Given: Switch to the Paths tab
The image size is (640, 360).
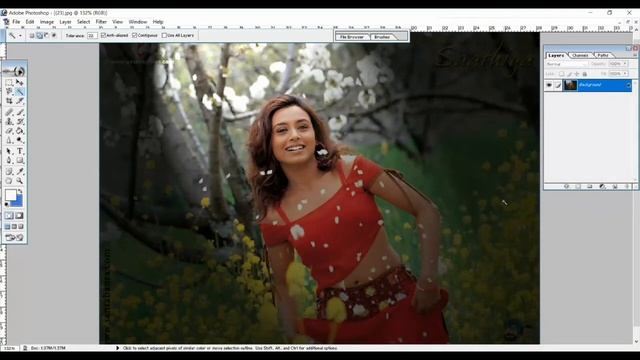Looking at the screenshot, I should click(x=603, y=55).
